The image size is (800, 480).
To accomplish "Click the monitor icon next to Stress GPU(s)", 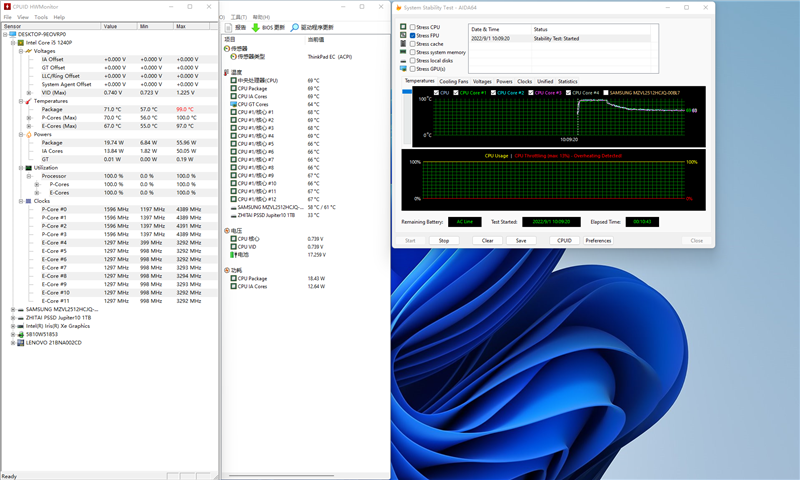I will [x=403, y=68].
